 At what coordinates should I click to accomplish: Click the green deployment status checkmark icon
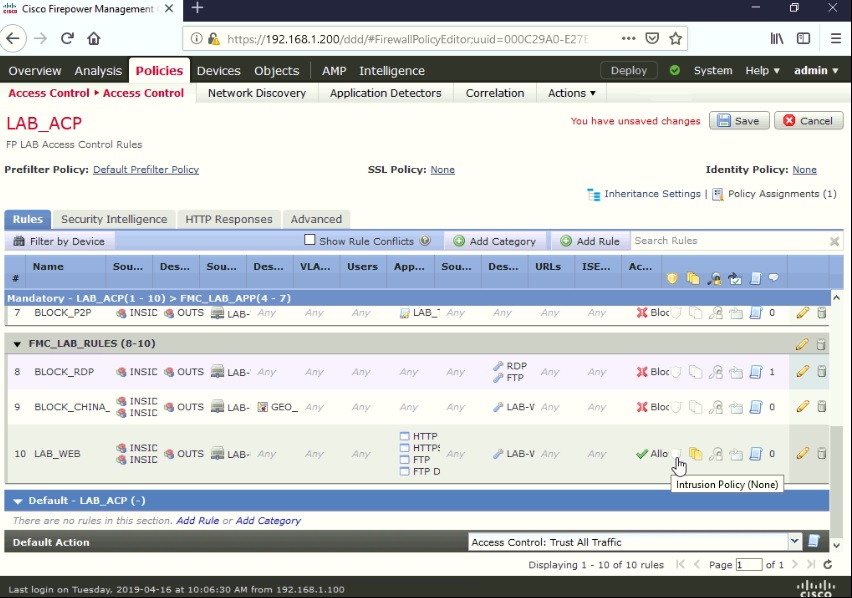pyautogui.click(x=672, y=70)
